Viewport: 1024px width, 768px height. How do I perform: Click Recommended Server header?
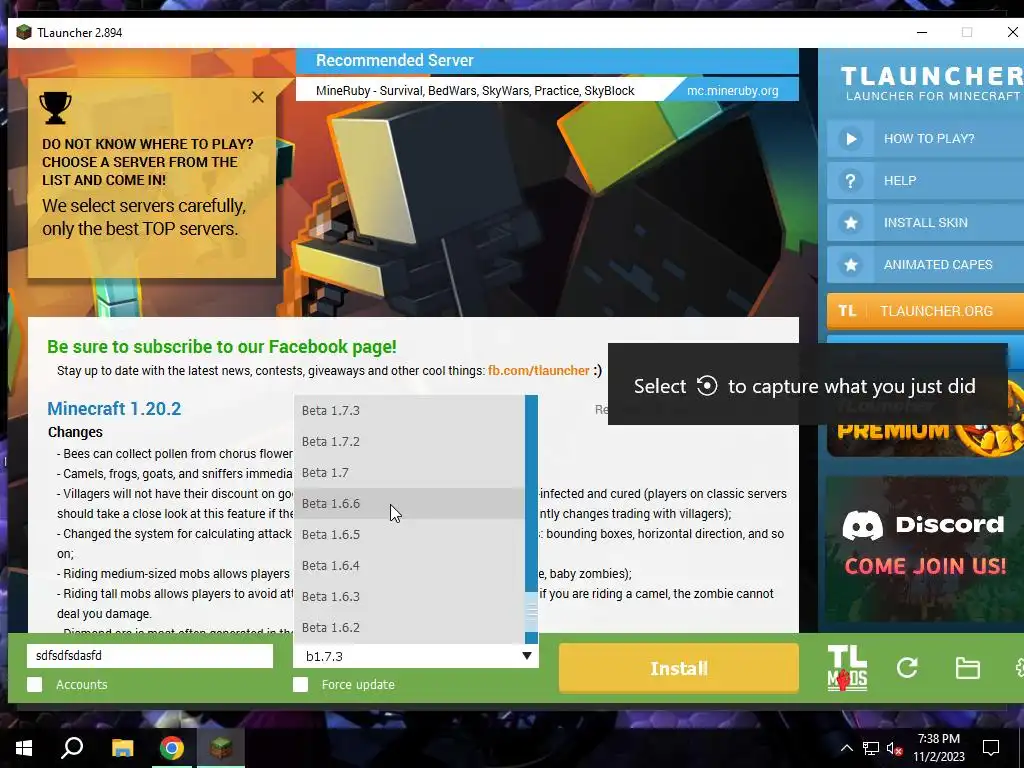tap(394, 60)
